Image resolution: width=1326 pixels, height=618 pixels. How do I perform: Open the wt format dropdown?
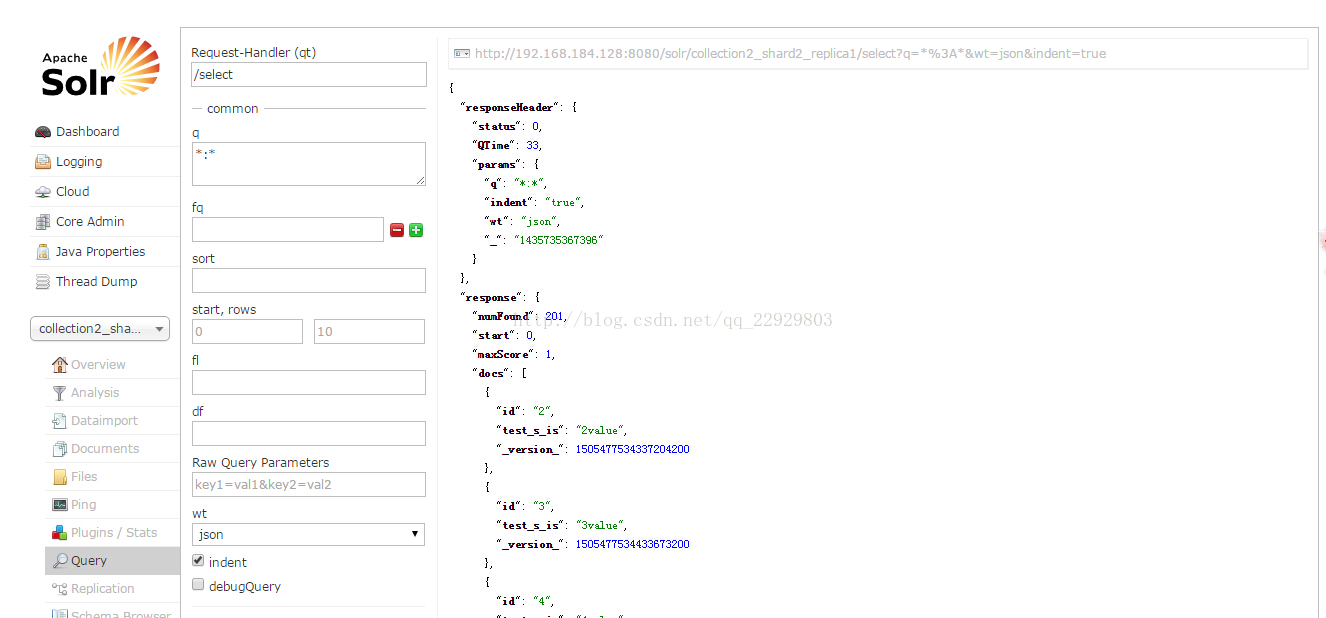(308, 535)
